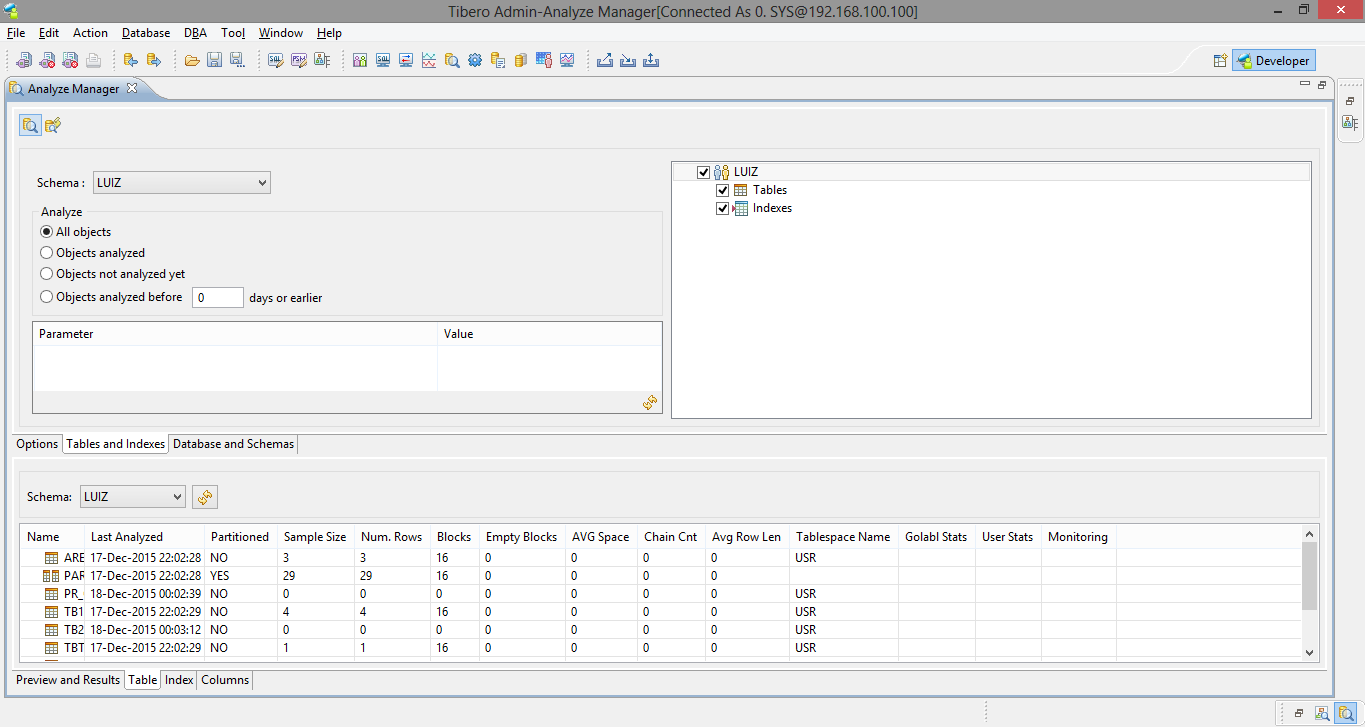Image resolution: width=1365 pixels, height=727 pixels.
Task: Switch to the Index bottom tab
Action: pyautogui.click(x=179, y=680)
